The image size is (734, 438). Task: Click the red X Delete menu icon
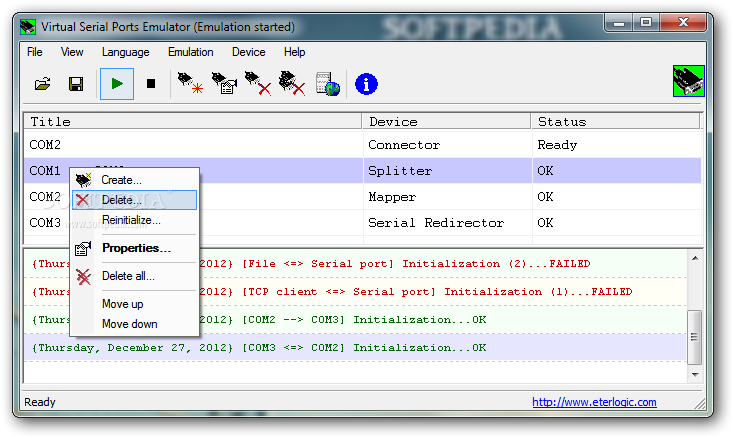click(83, 200)
